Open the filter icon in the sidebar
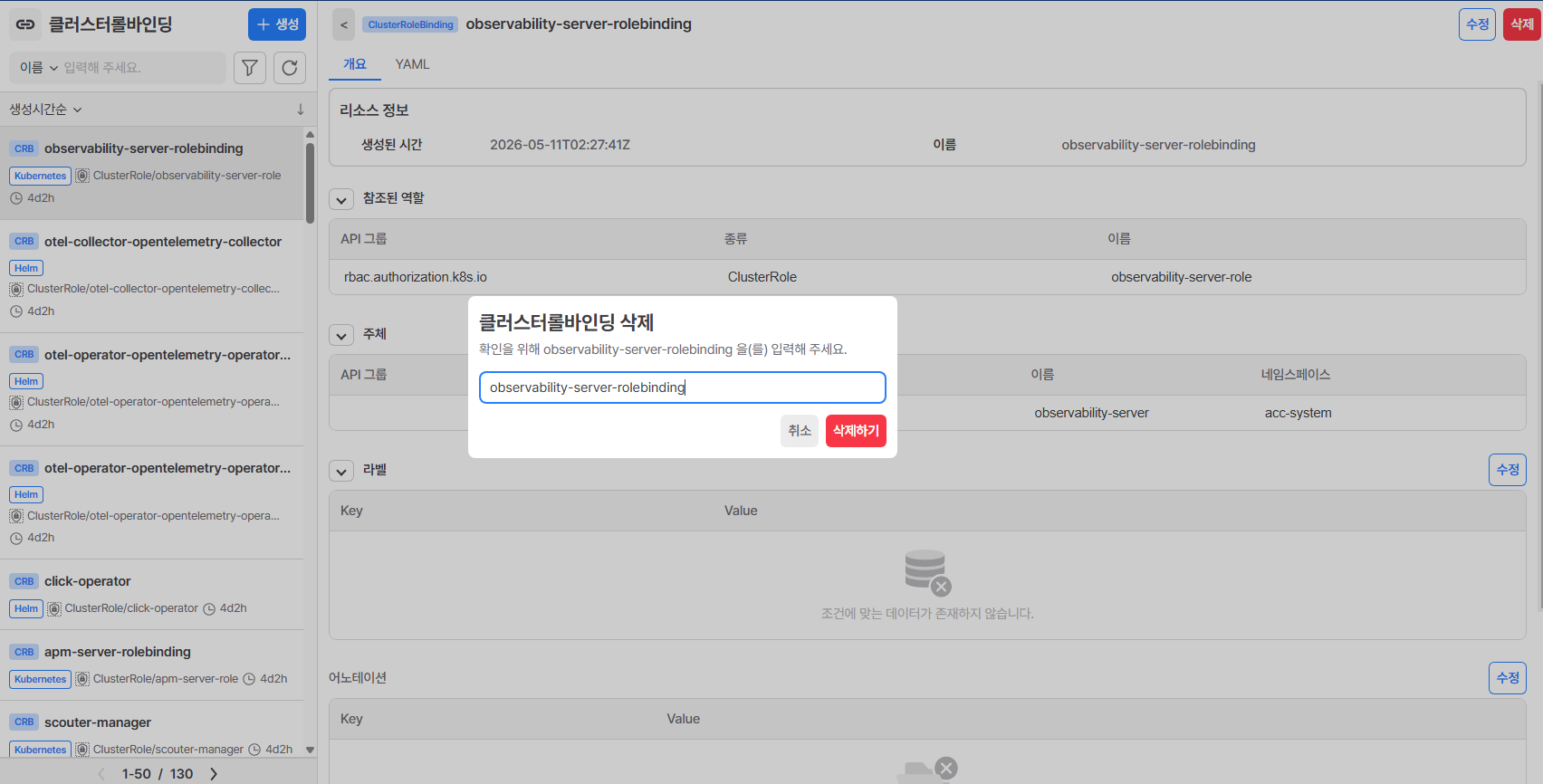The width and height of the screenshot is (1543, 784). click(250, 68)
